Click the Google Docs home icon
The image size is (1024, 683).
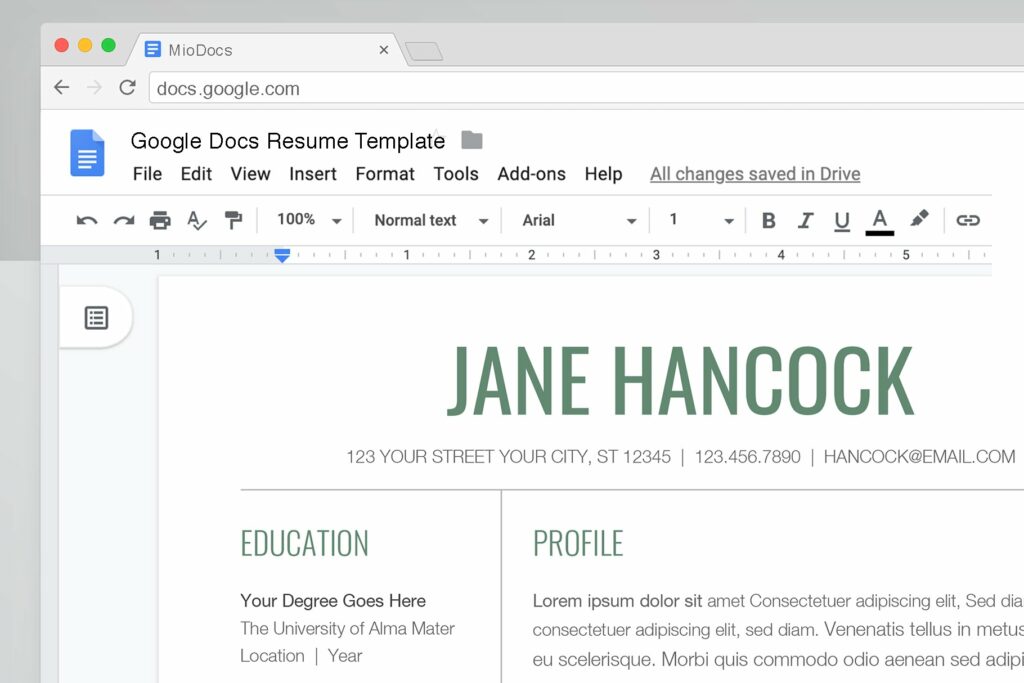pos(88,153)
